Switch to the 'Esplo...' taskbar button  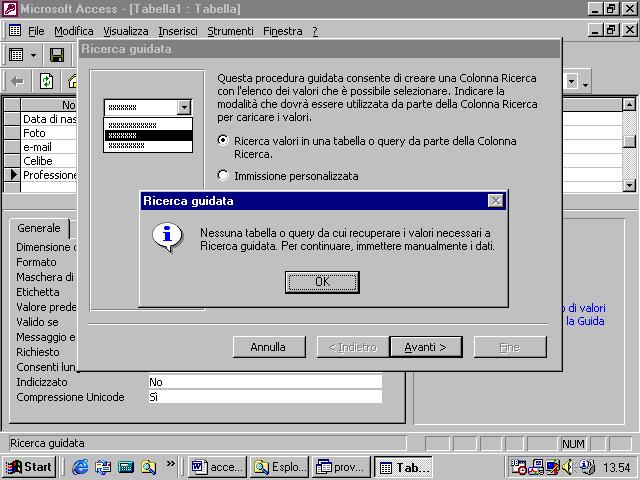279,467
